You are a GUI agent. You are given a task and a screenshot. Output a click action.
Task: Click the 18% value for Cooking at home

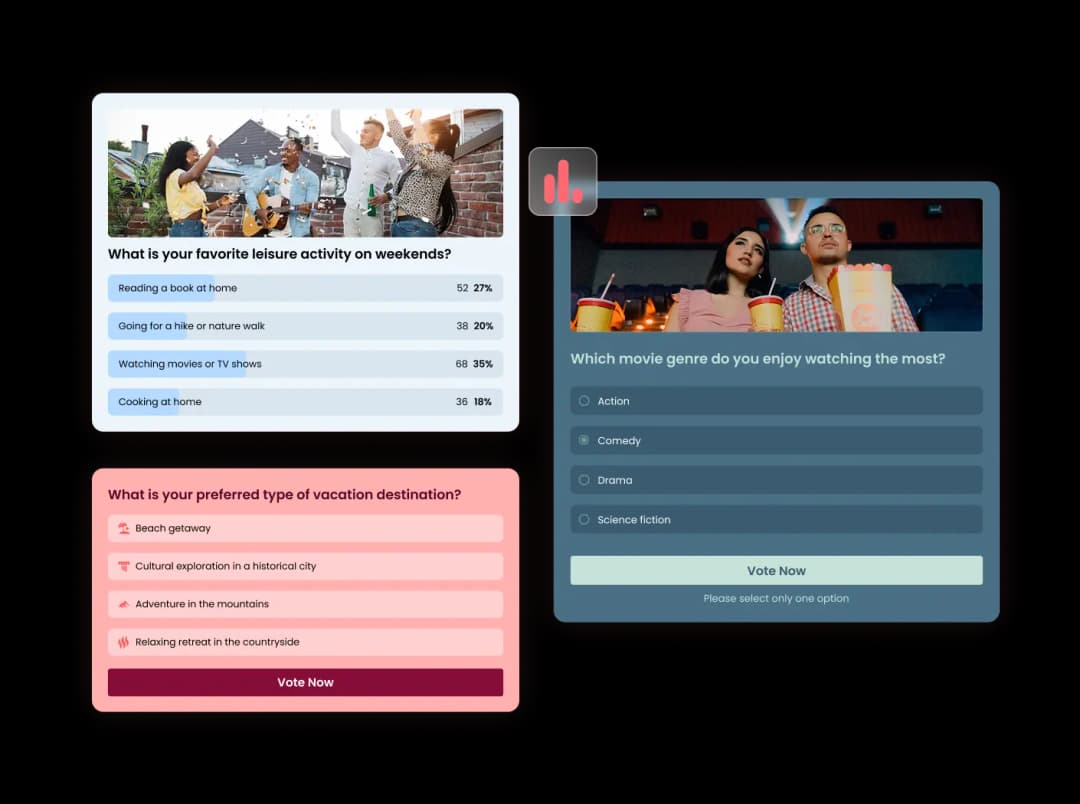483,402
